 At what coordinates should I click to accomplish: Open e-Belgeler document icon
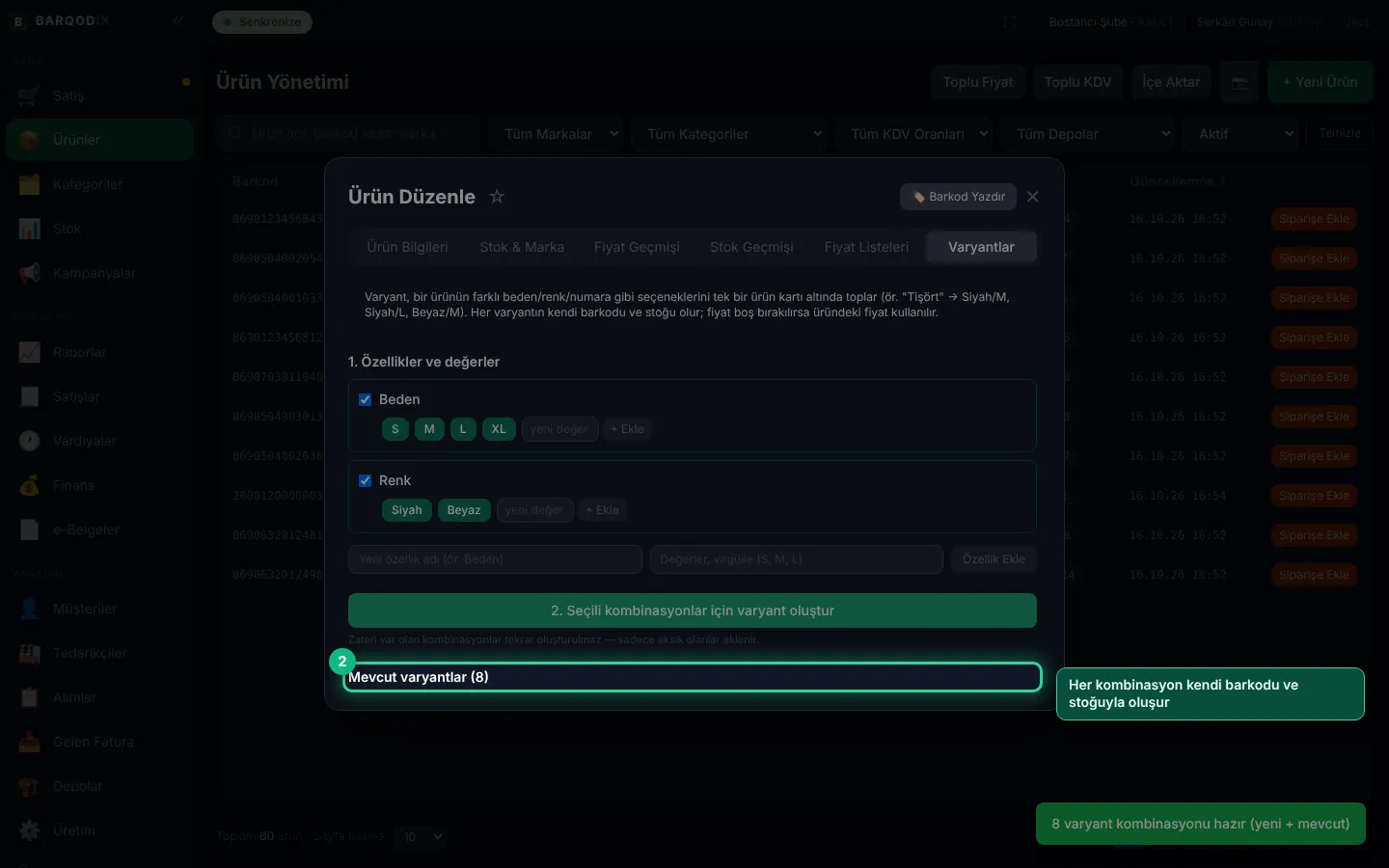point(29,529)
